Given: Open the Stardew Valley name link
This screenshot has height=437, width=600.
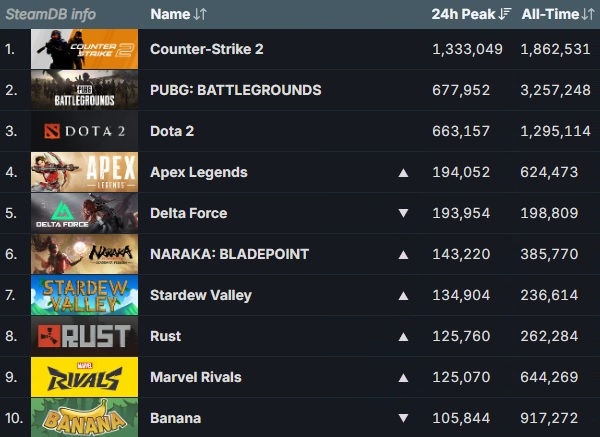Looking at the screenshot, I should pos(201,295).
